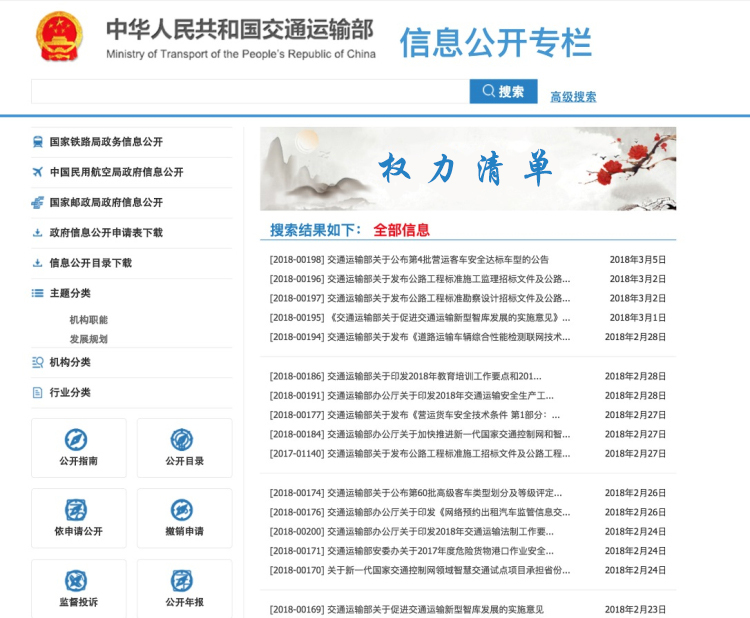Open the 公开指南 compass icon
Screen dimensions: 750x618
click(76, 440)
